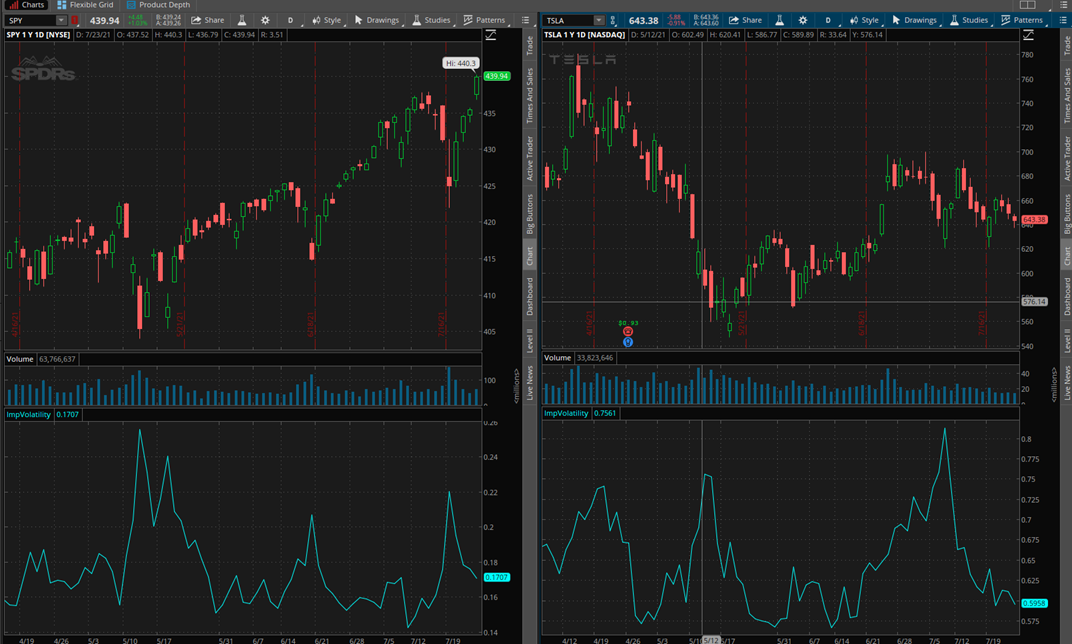Click the red link indicator beside SPY symbol
The height and width of the screenshot is (644, 1072).
coord(75,20)
